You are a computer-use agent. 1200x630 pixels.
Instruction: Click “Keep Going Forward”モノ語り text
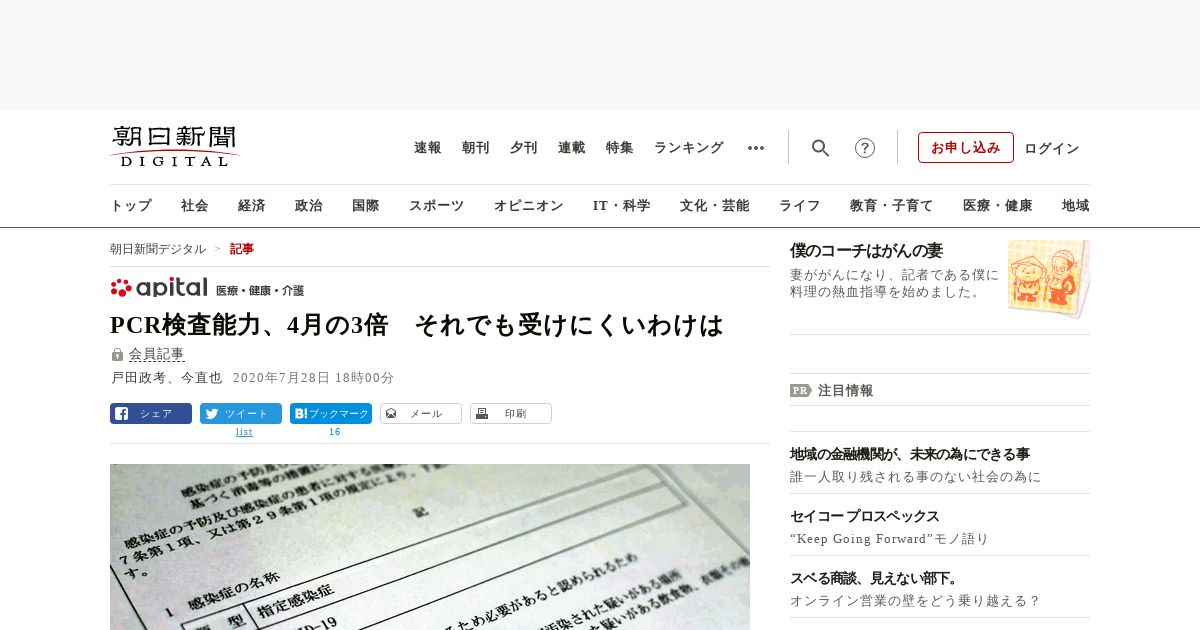click(889, 539)
